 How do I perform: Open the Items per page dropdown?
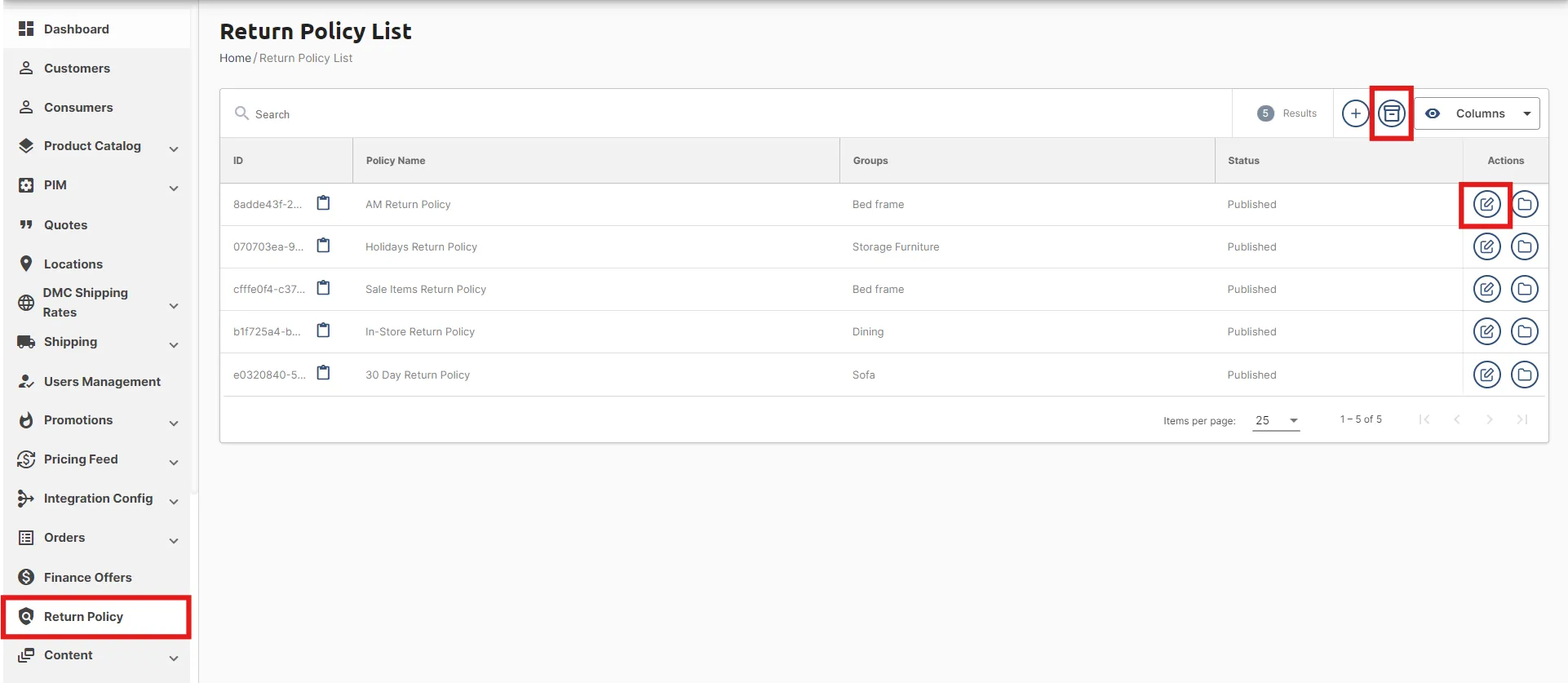point(1276,420)
